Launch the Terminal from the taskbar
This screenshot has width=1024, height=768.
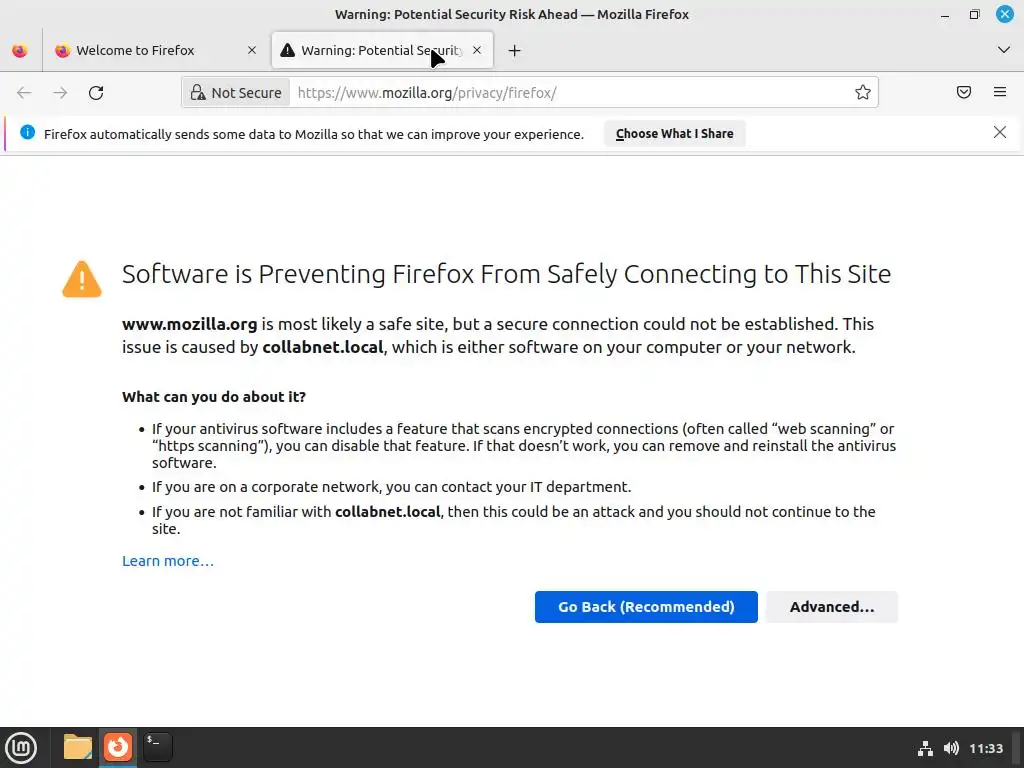tap(157, 747)
